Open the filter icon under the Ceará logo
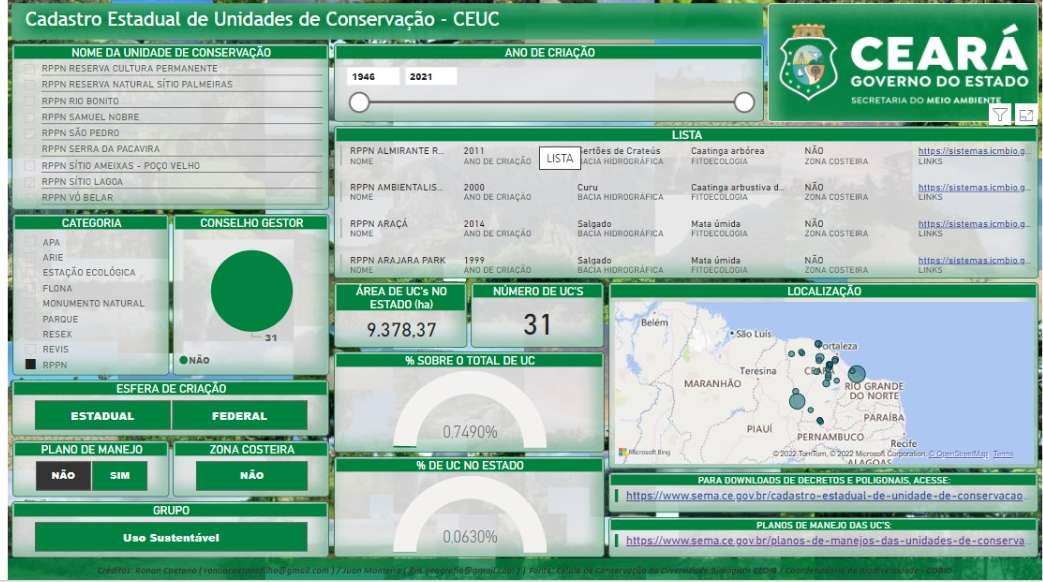 coord(1000,115)
